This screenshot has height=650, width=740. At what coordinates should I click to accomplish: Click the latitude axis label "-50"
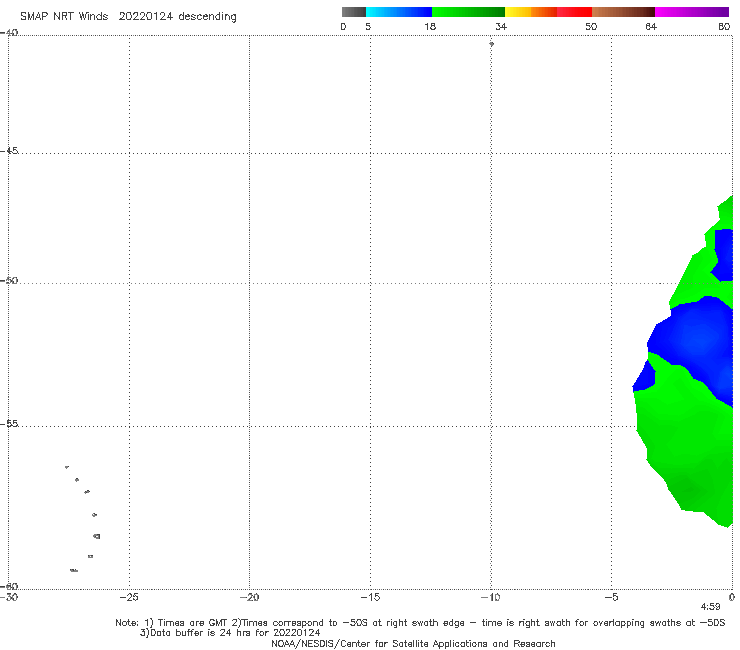point(9,280)
